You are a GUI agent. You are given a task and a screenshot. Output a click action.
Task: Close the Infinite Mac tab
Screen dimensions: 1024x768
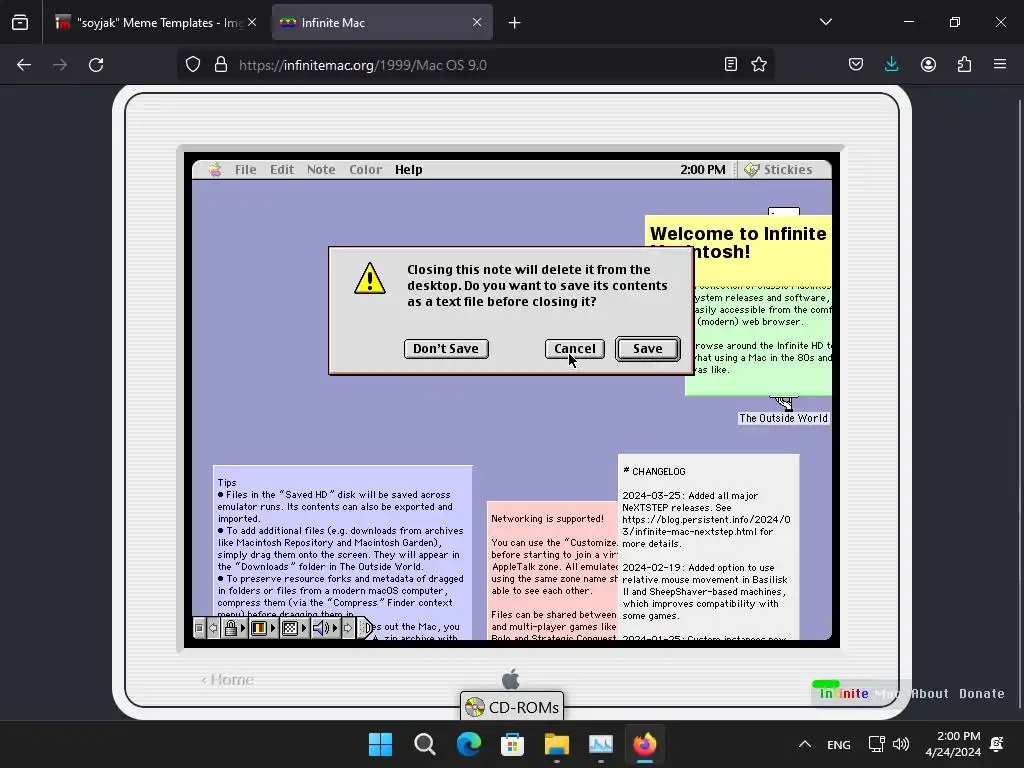[477, 22]
